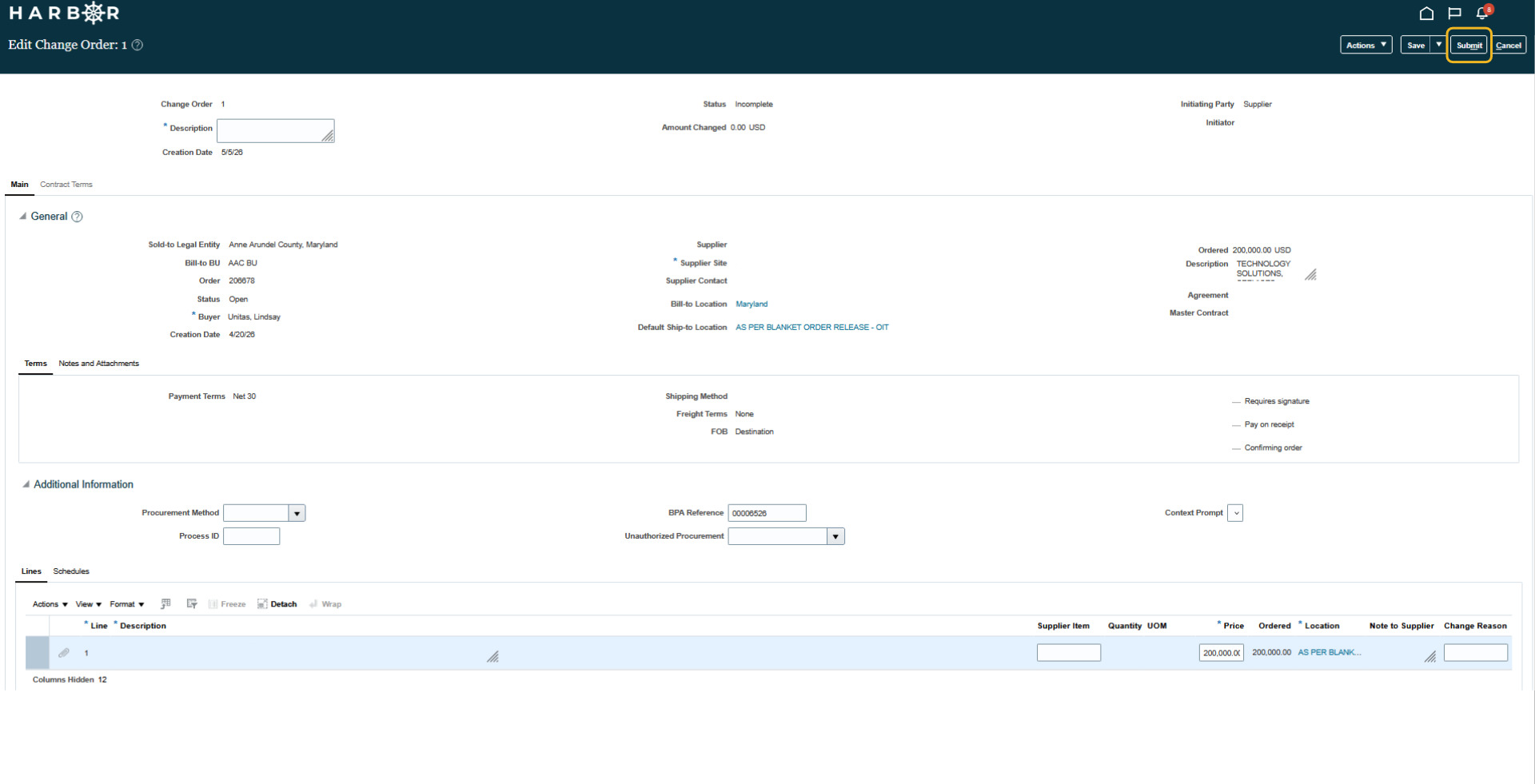Click 'Columns Hidden 12' text
Screen dimensions: 1535x784
[x=70, y=680]
